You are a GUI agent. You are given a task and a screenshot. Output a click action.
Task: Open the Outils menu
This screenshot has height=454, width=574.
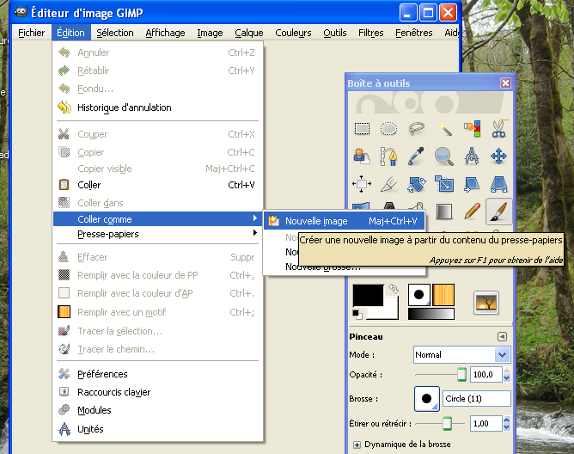tap(335, 33)
